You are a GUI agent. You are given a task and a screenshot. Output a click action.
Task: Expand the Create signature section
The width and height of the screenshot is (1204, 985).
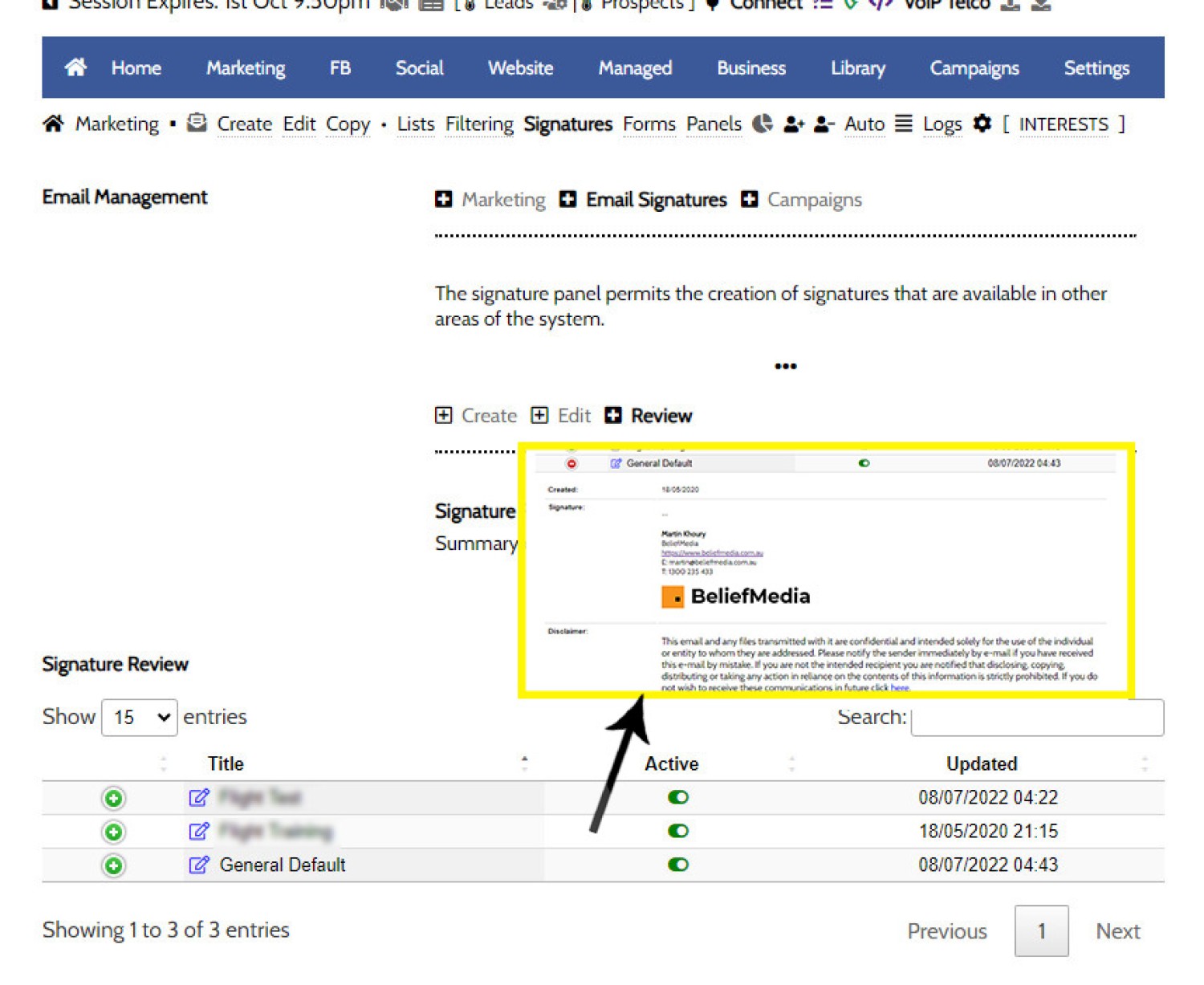[x=476, y=415]
